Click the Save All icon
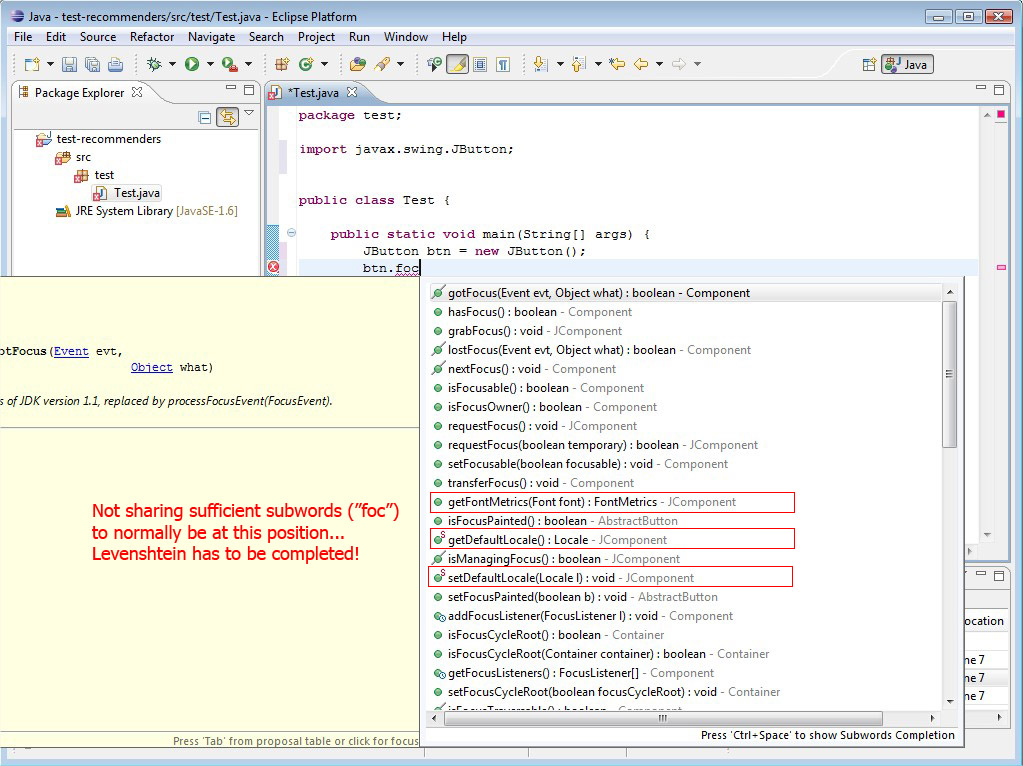Viewport: 1023px width, 766px height. pos(93,64)
